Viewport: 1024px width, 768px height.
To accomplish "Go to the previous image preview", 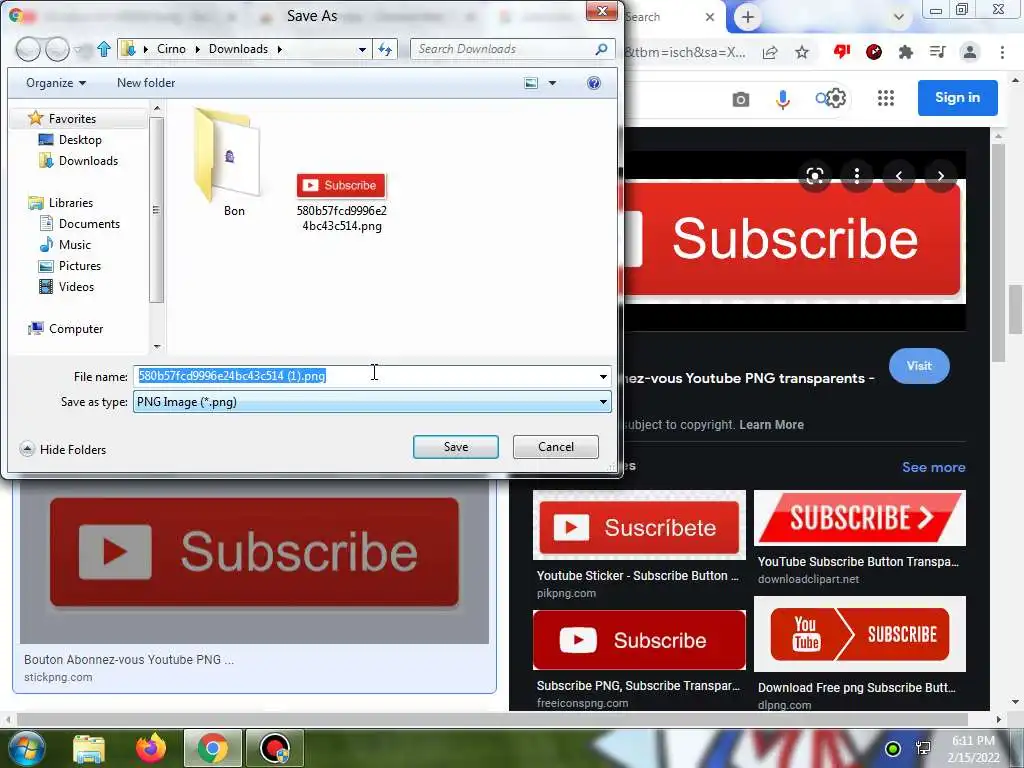I will 899,176.
